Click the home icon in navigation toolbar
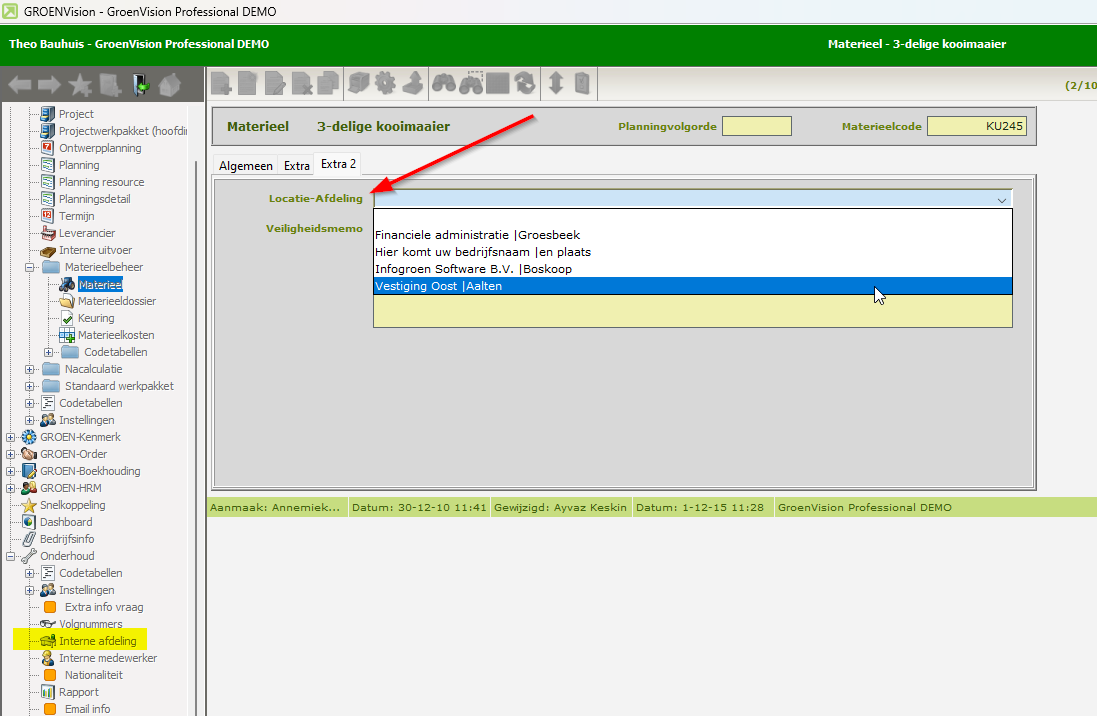 point(169,85)
